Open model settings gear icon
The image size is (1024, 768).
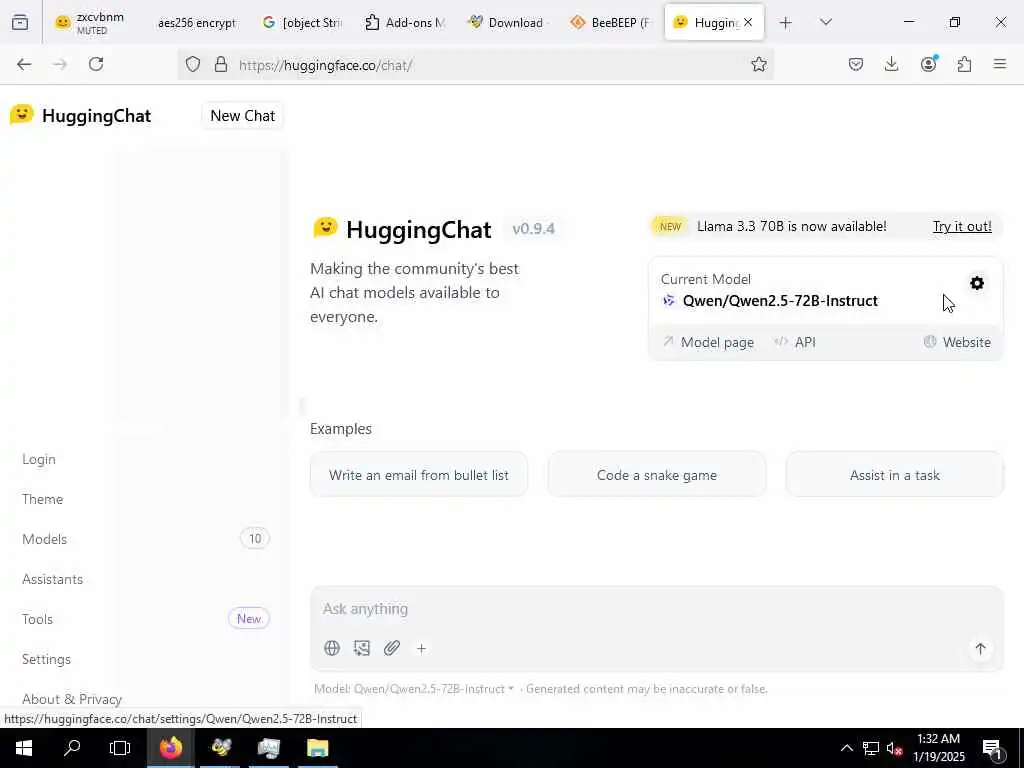(x=976, y=283)
